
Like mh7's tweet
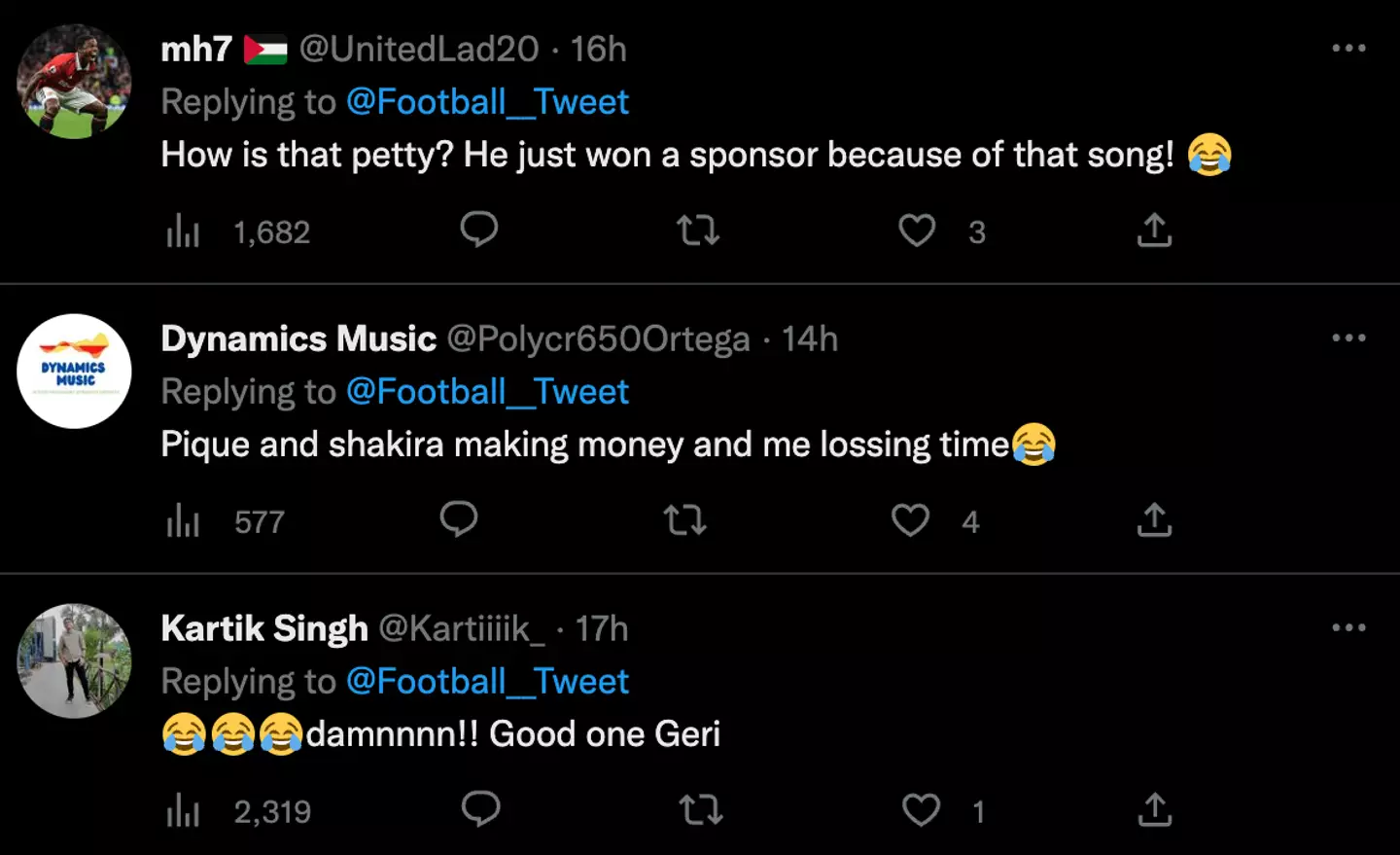(x=917, y=231)
